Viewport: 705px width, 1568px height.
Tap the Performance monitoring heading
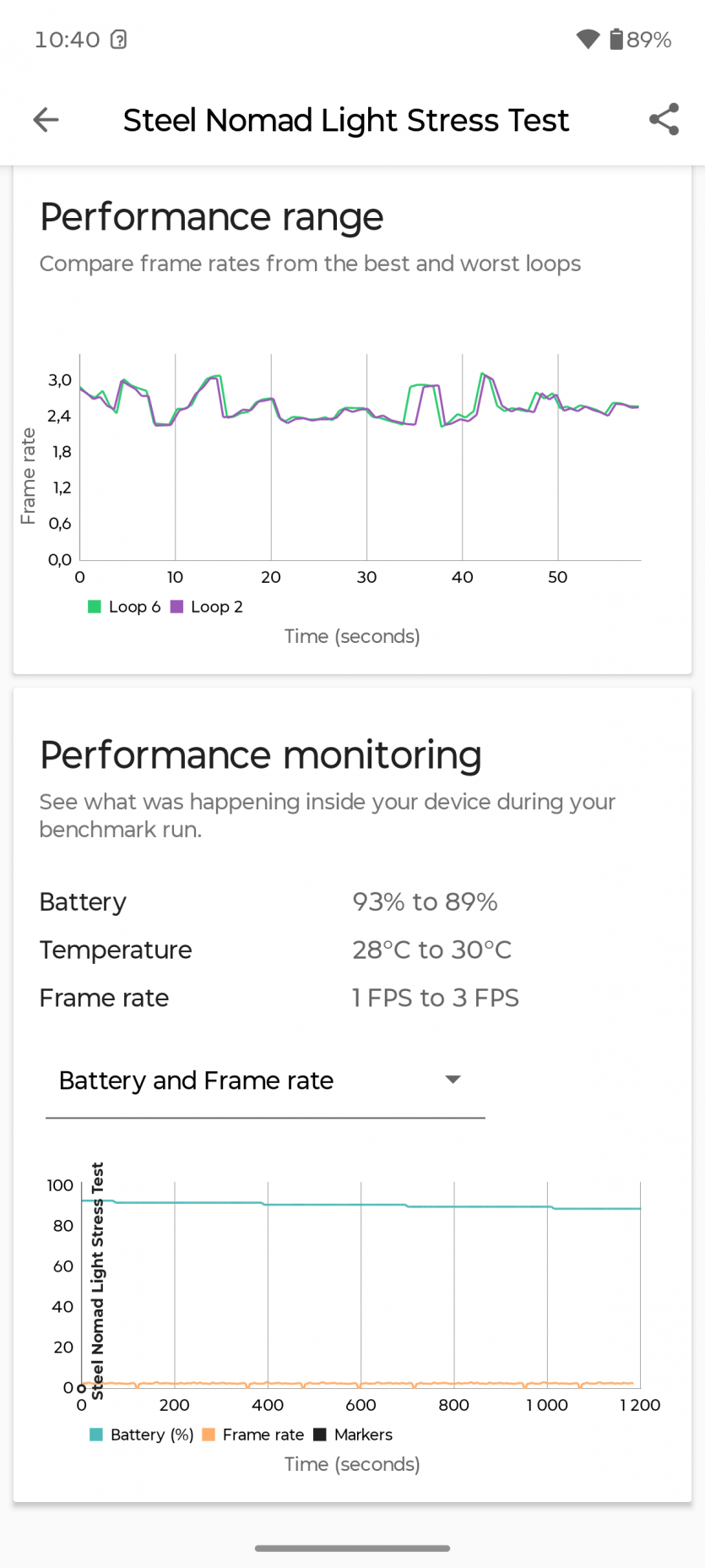click(261, 755)
